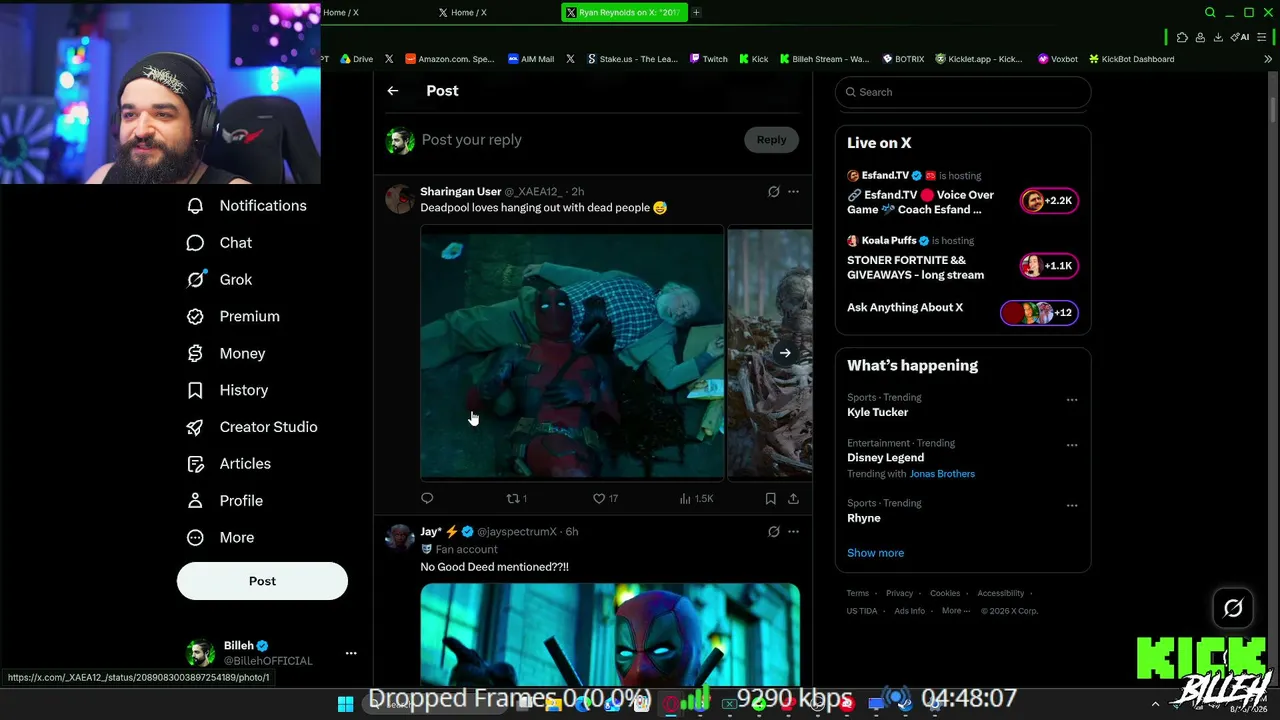Click Grok icon on Jay's post
Screen dimensions: 1280x720
[x=773, y=532]
